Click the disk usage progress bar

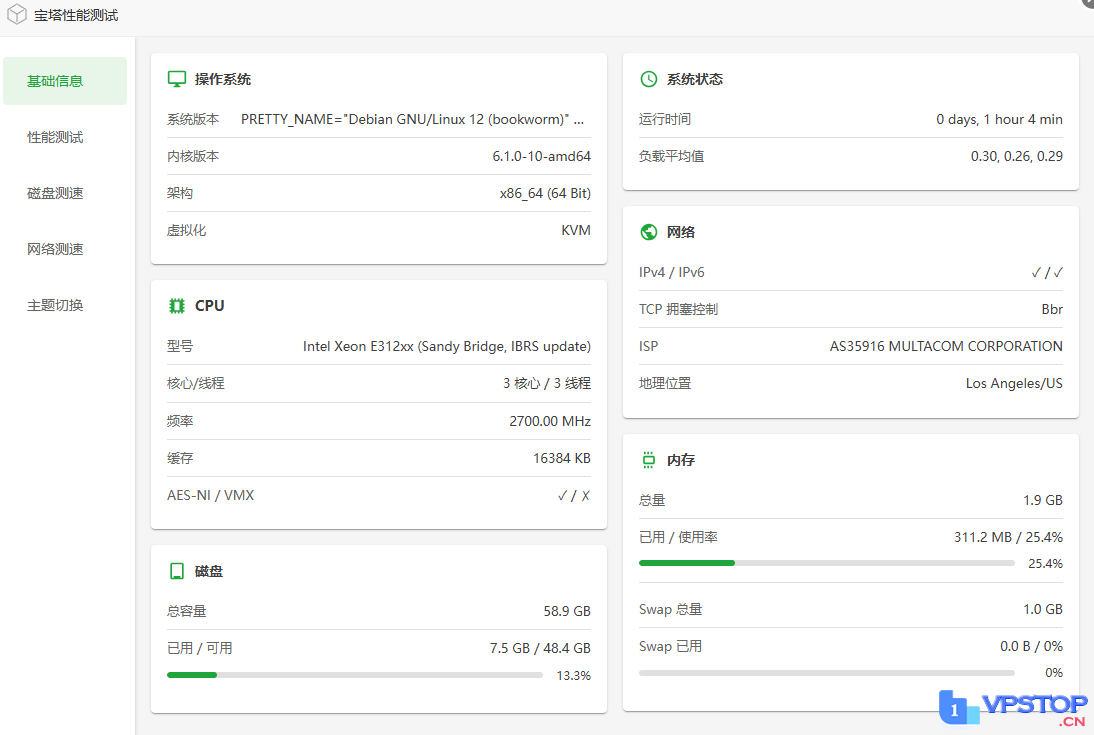(355, 675)
